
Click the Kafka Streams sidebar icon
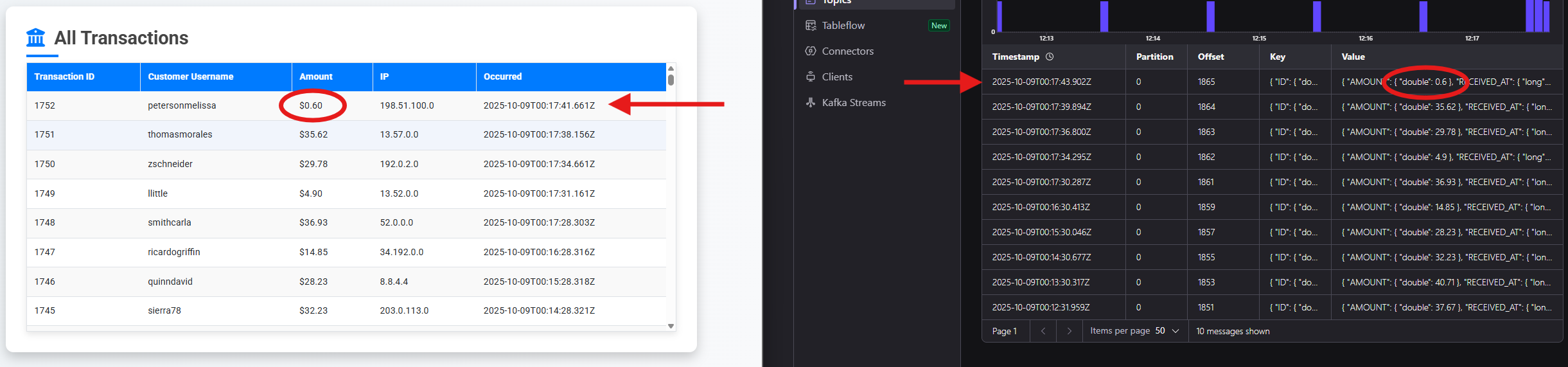pyautogui.click(x=811, y=103)
